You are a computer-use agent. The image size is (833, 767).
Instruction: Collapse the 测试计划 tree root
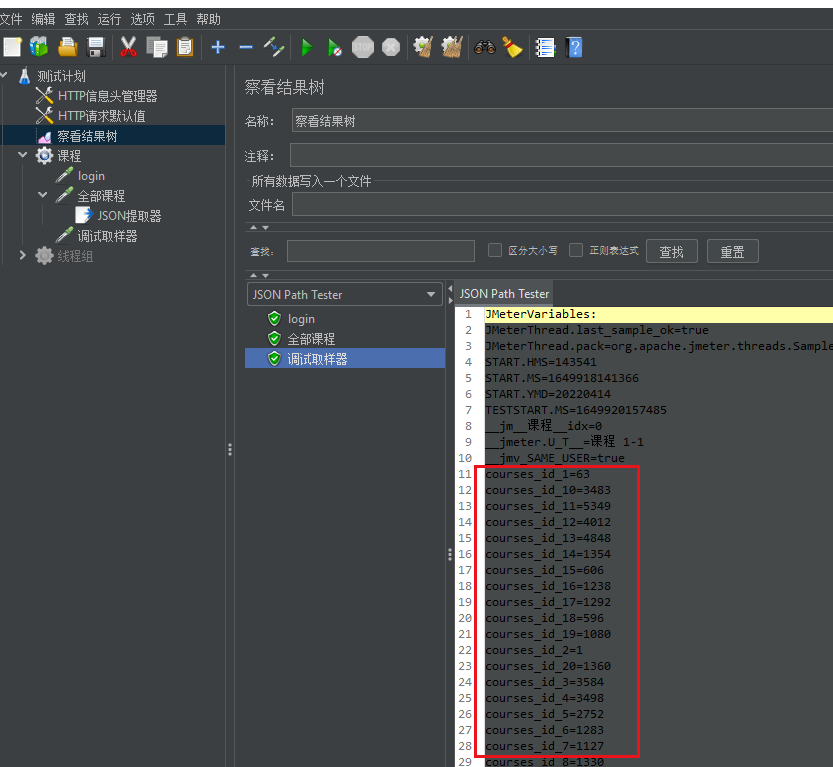click(4, 76)
